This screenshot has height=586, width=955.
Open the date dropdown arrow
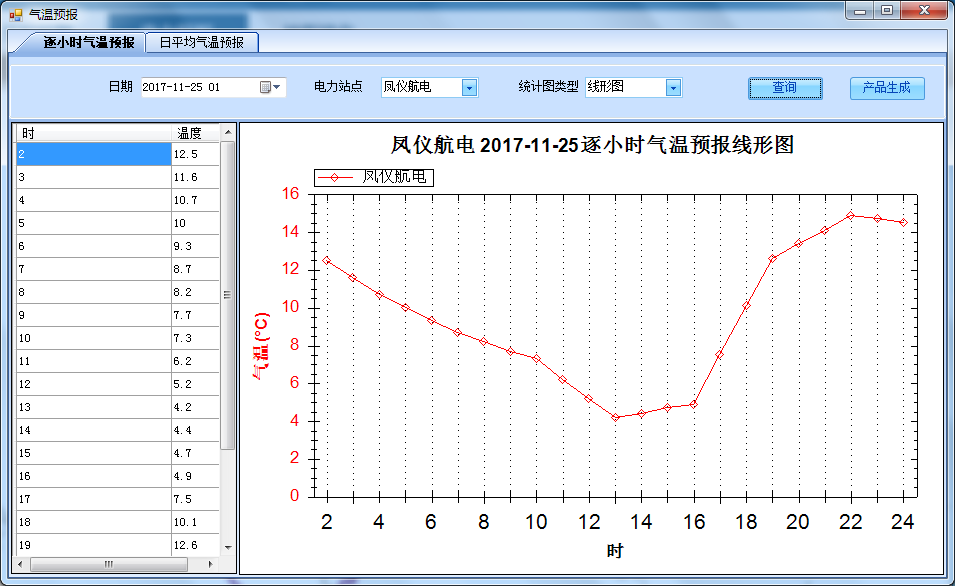[x=277, y=87]
